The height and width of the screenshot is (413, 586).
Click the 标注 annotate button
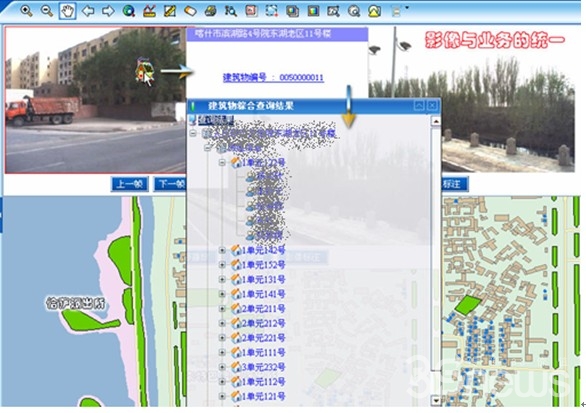tap(454, 184)
